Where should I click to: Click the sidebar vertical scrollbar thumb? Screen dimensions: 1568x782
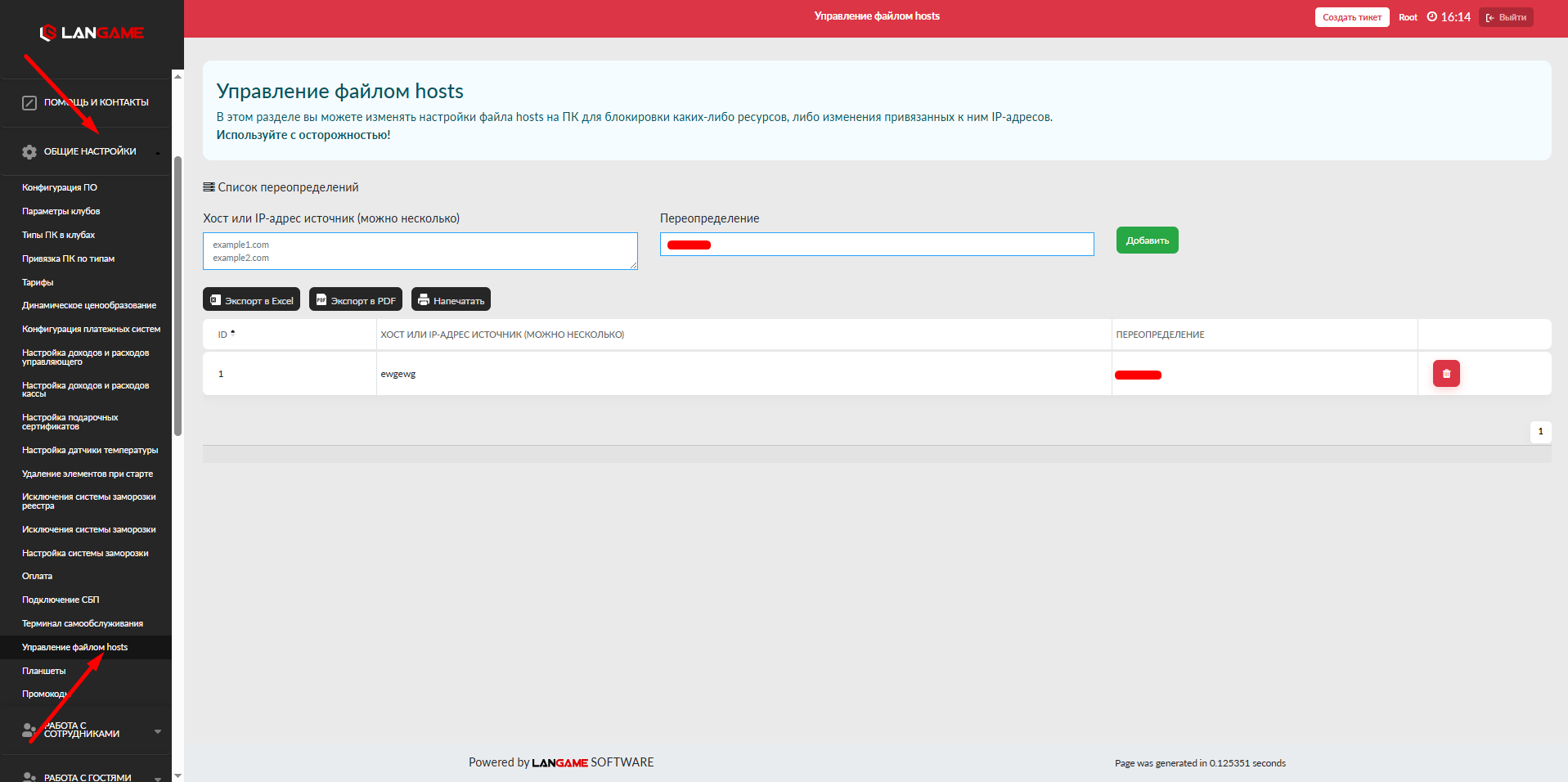[177, 294]
